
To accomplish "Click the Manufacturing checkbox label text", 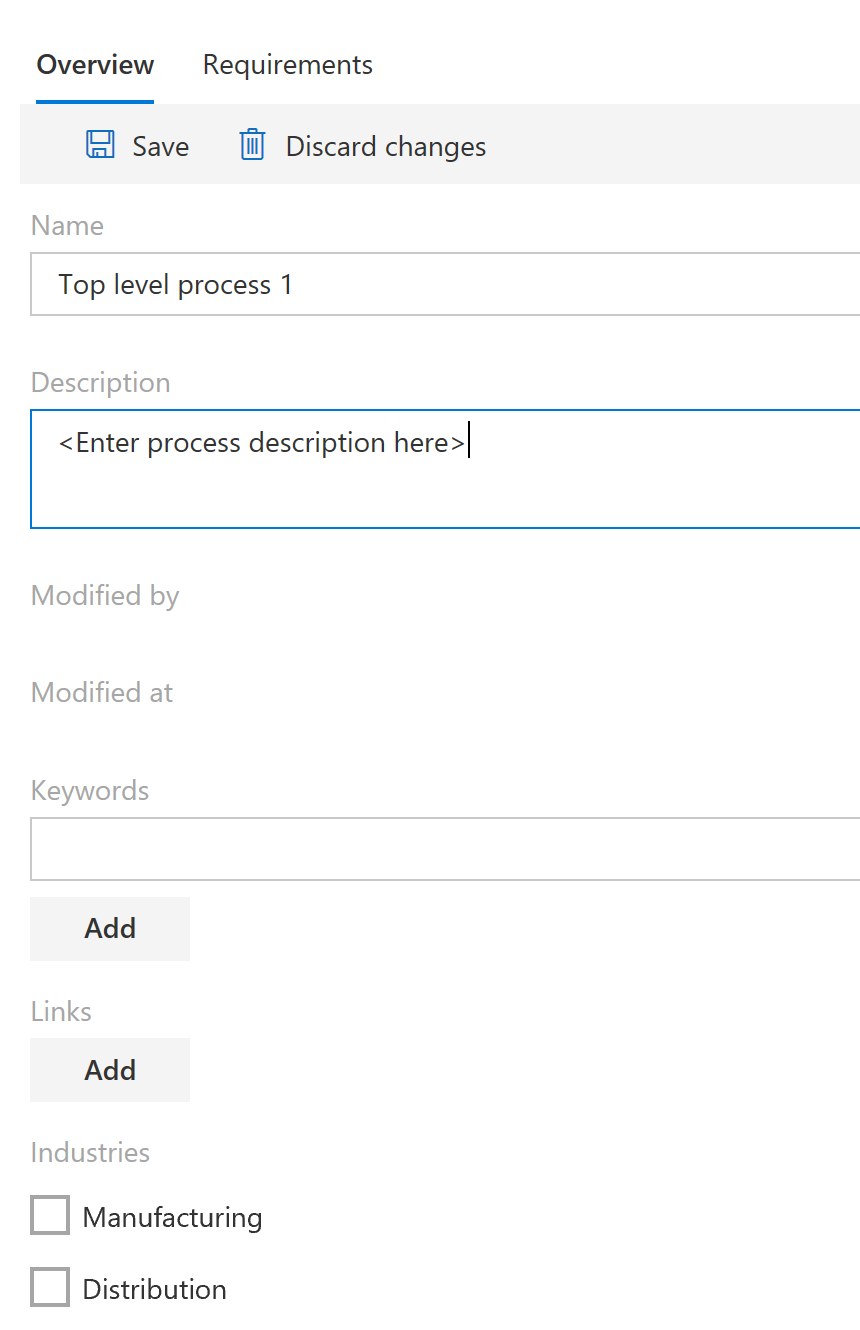I will tap(172, 1217).
